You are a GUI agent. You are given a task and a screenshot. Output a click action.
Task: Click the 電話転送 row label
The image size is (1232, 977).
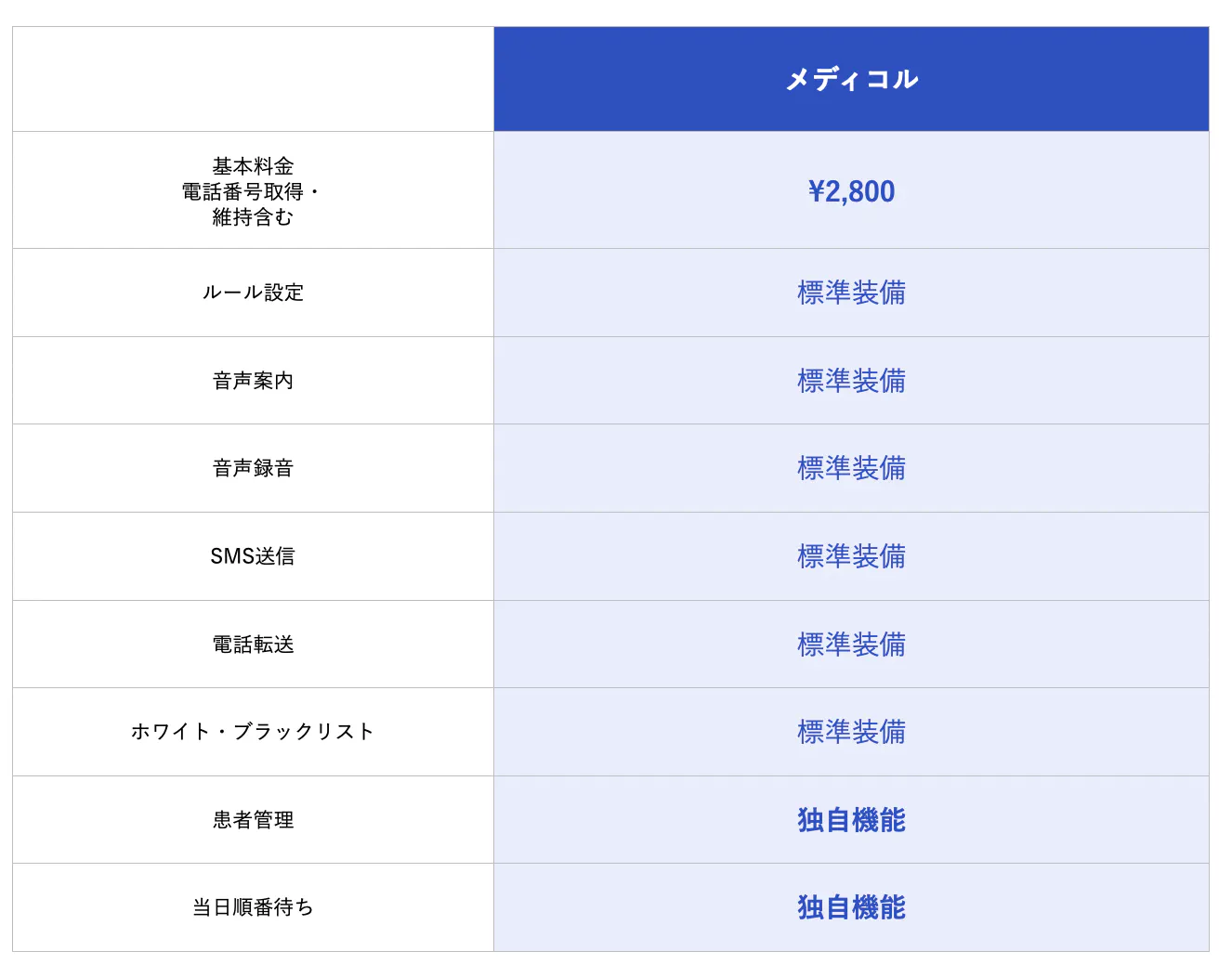pos(253,645)
